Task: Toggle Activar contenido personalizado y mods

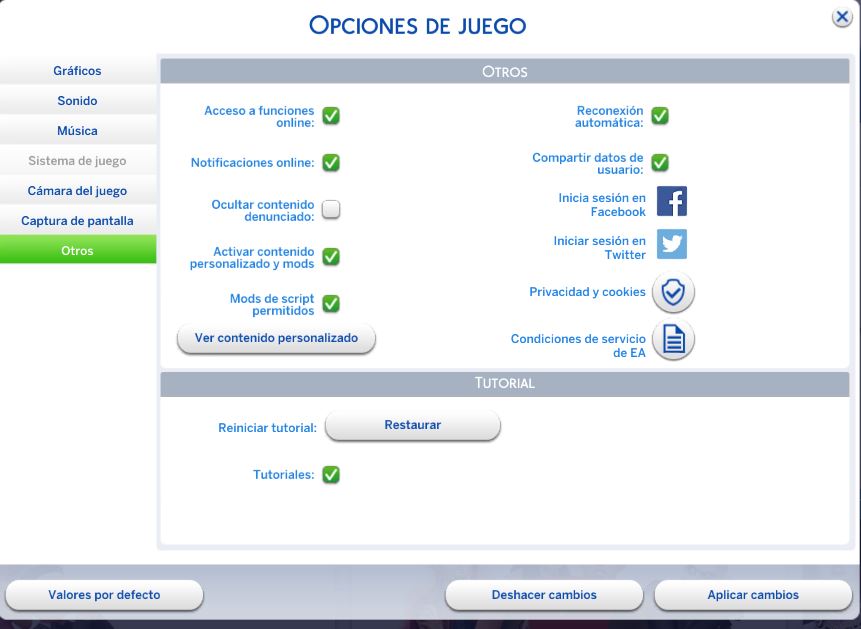Action: tap(331, 257)
